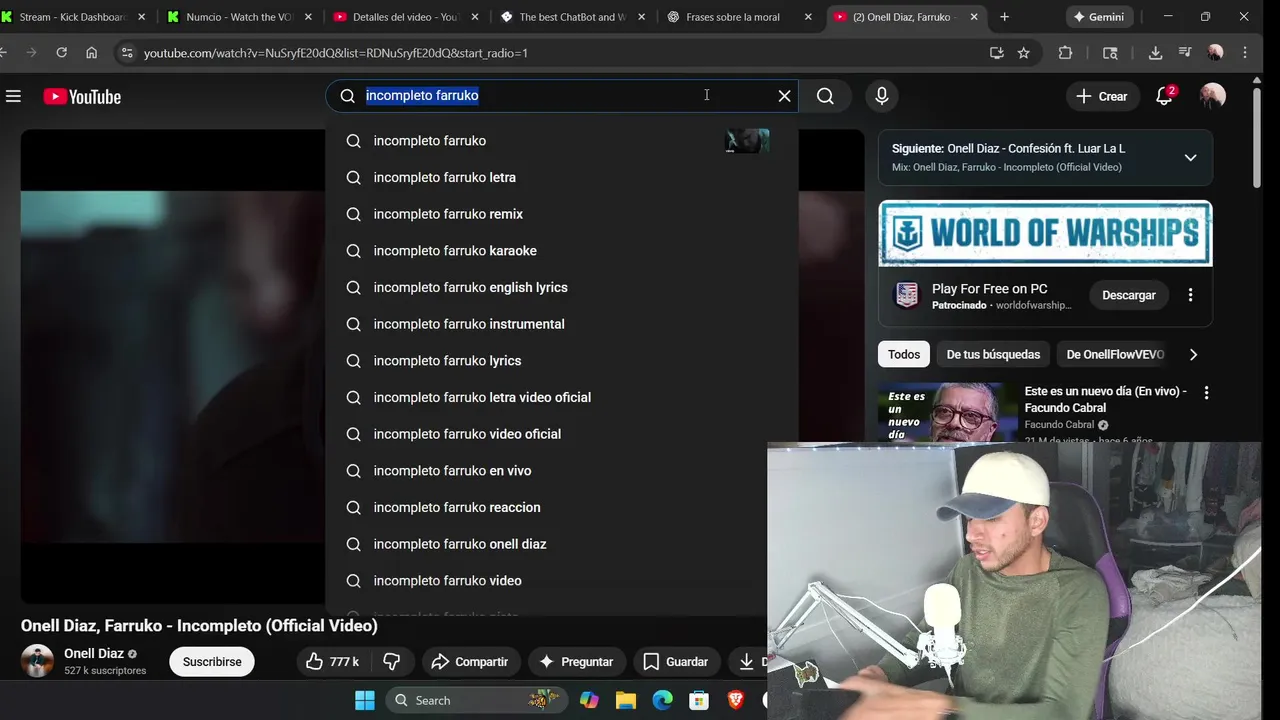
Task: Open a new browser tab
Action: point(1004,17)
